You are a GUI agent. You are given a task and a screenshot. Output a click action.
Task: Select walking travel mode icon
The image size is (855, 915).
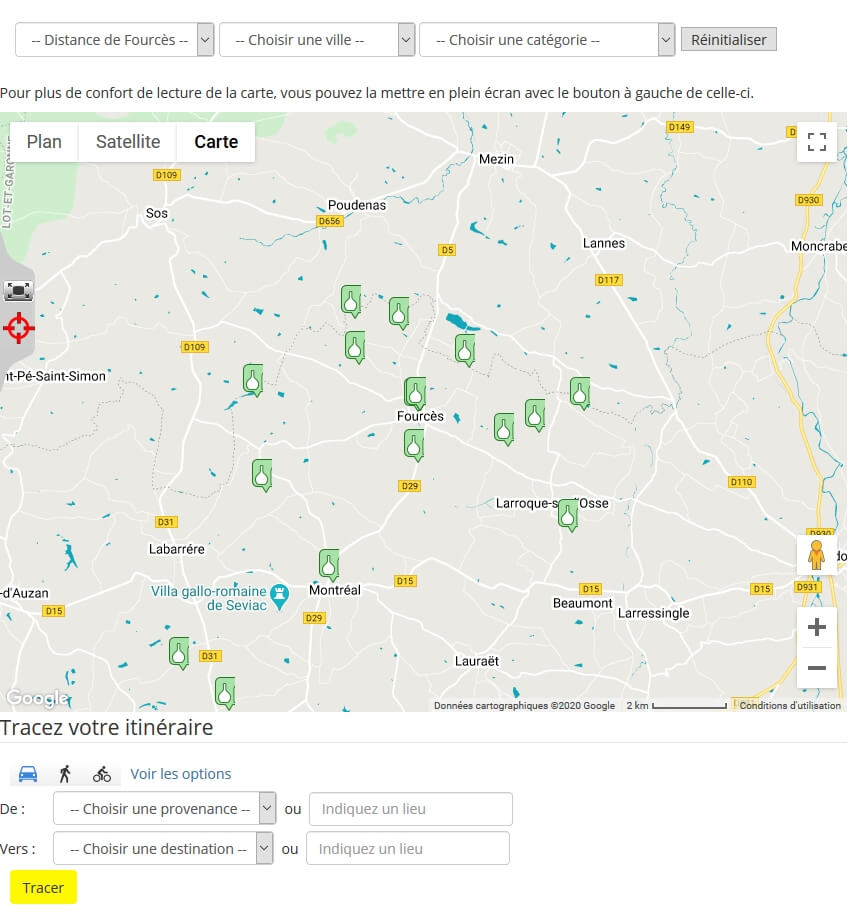click(65, 774)
